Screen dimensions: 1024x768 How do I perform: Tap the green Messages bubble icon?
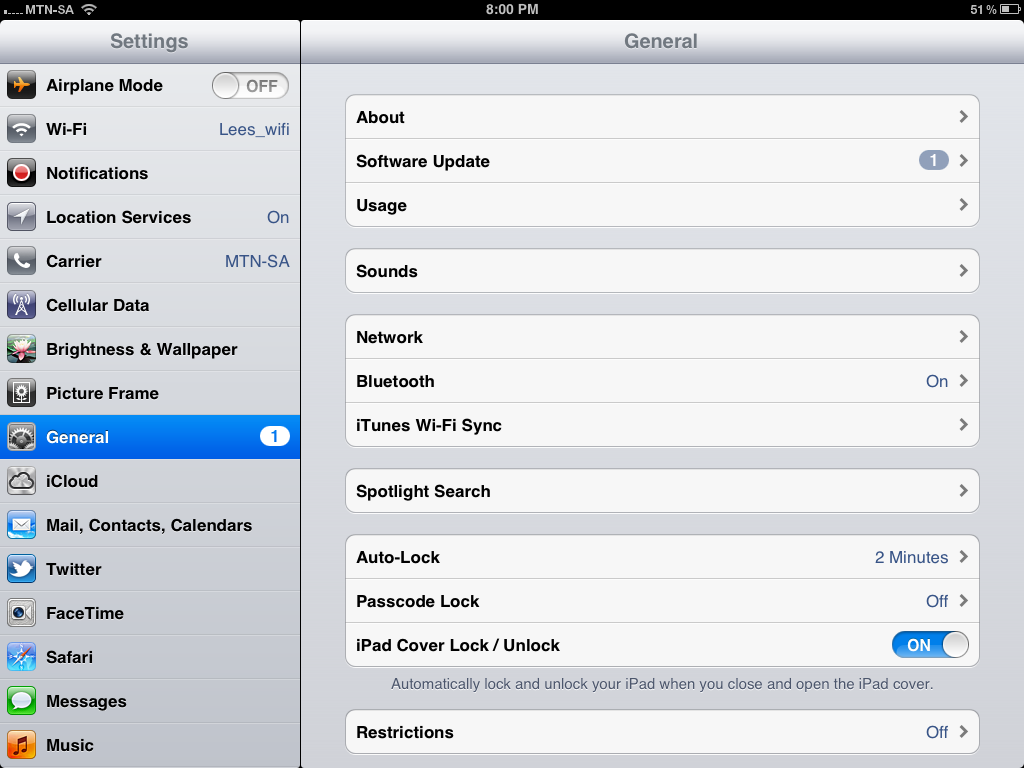[x=22, y=701]
